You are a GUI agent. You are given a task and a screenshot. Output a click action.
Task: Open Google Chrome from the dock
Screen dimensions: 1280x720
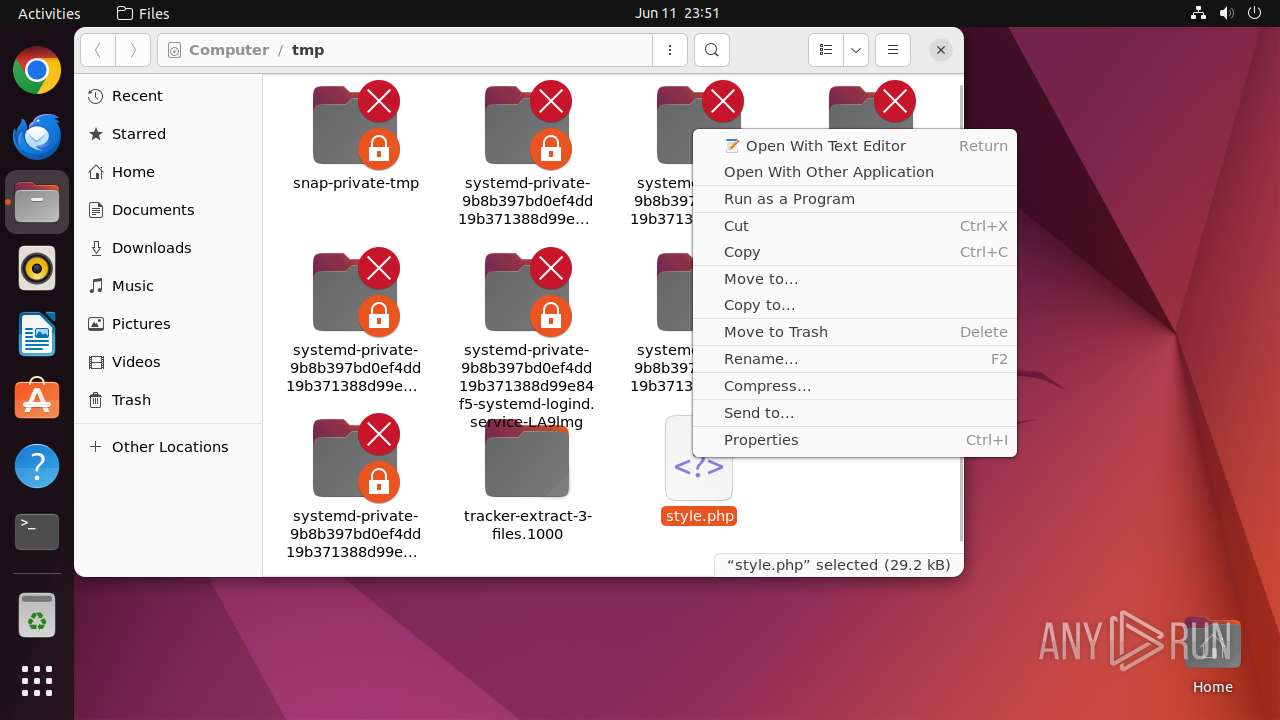[x=37, y=71]
